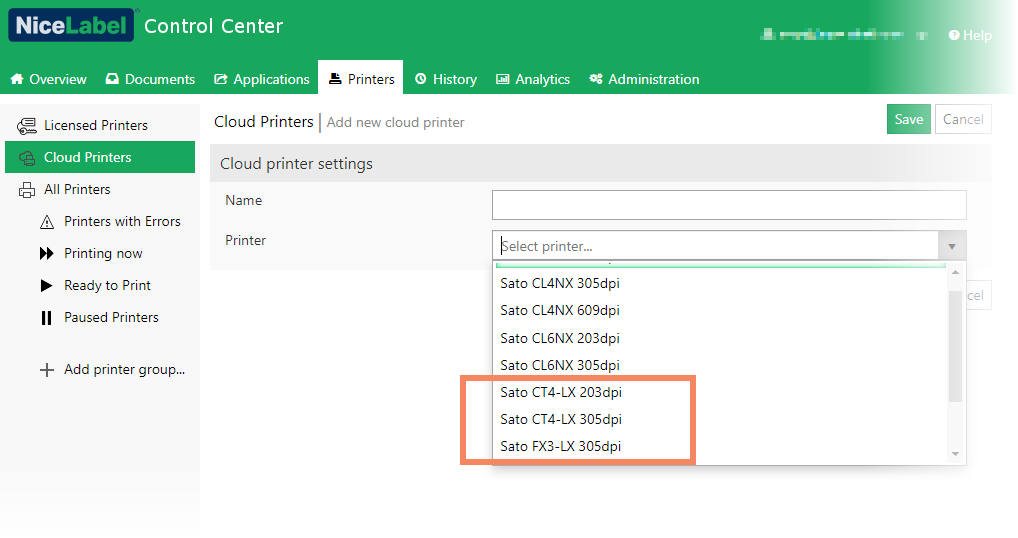Image resolution: width=1018 pixels, height=538 pixels.
Task: Click the Cloud Printers sidebar icon
Action: (27, 158)
